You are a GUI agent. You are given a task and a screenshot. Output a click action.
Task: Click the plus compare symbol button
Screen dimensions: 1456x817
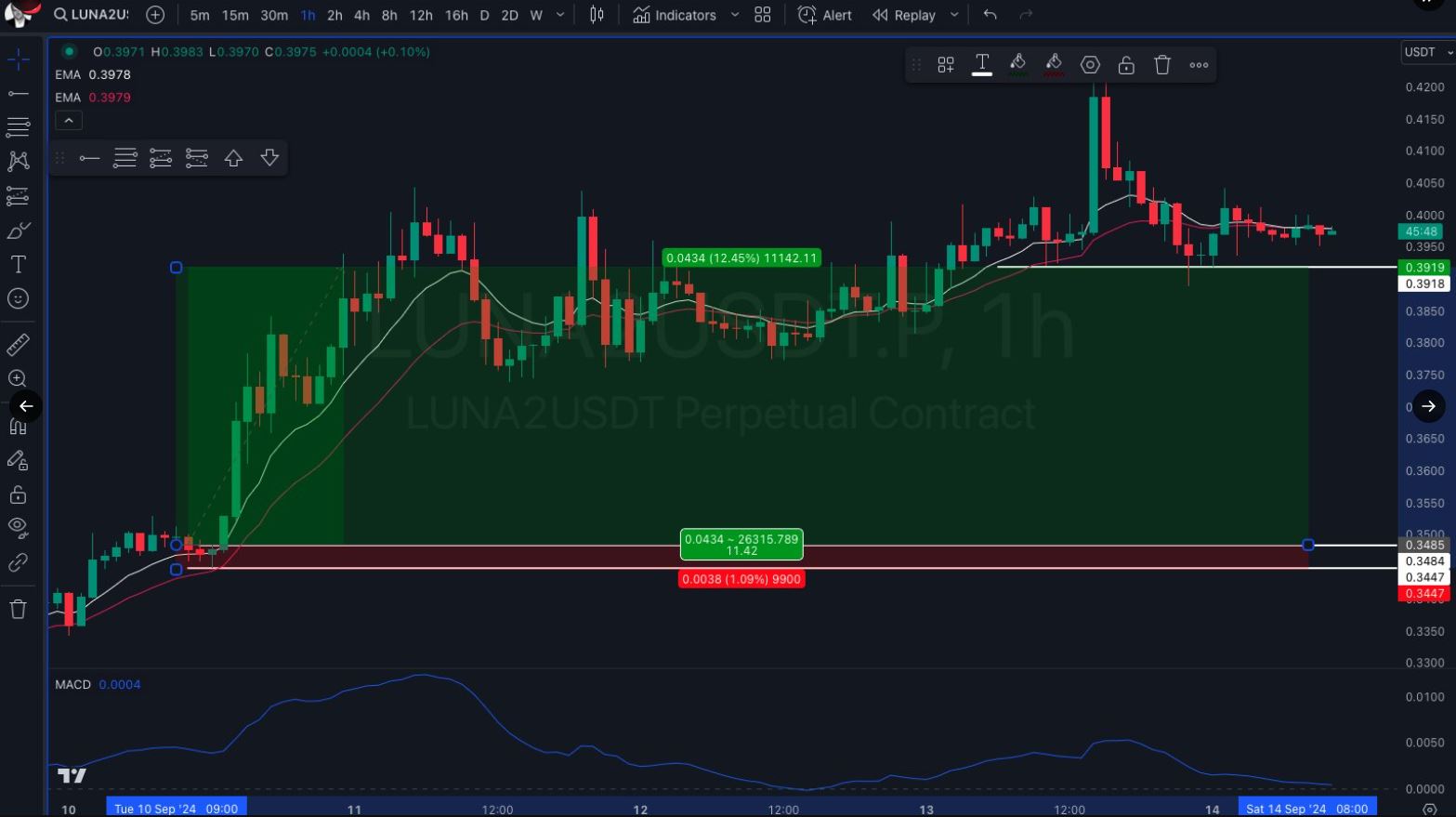pyautogui.click(x=155, y=15)
